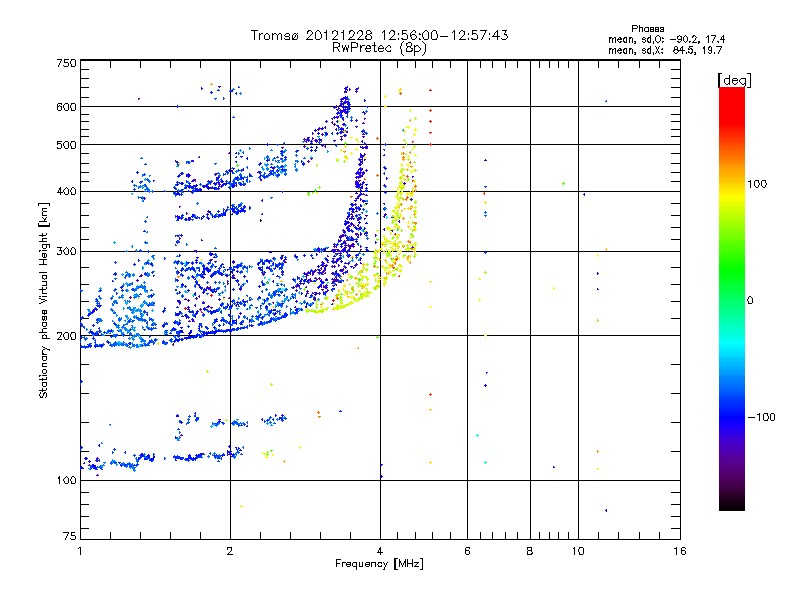Click the 'Frequency [MHz]' axis label
This screenshot has width=800, height=600.
[379, 564]
